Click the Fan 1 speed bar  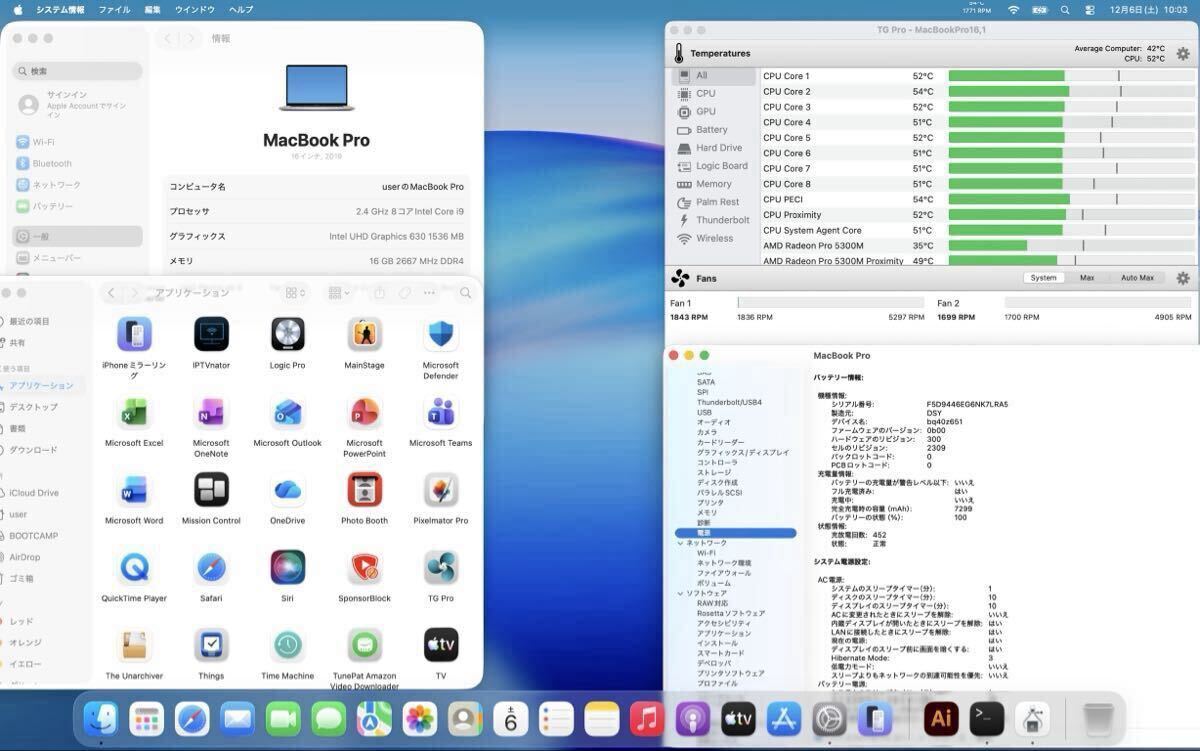pyautogui.click(x=830, y=303)
